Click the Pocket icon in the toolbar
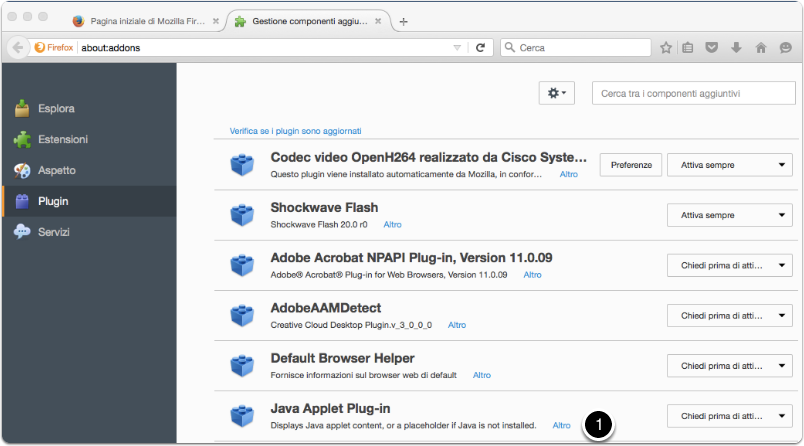Viewport: 804px width, 446px height. pyautogui.click(x=711, y=48)
